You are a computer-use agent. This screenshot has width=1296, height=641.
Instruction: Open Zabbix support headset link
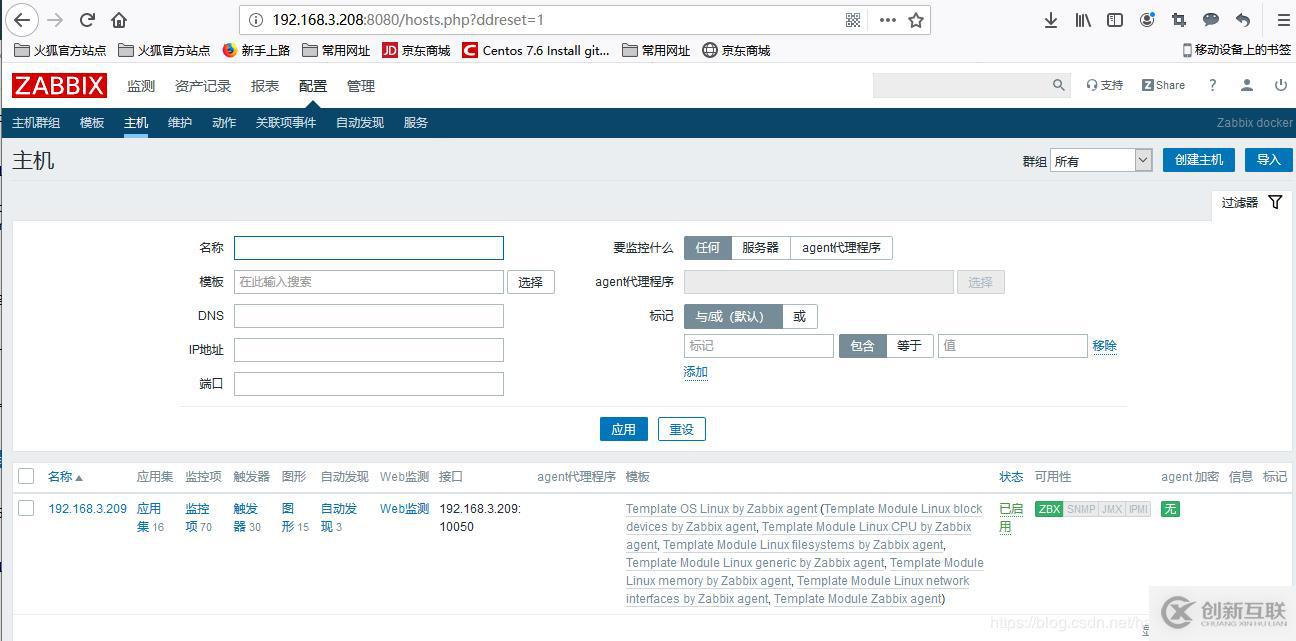(x=1105, y=86)
